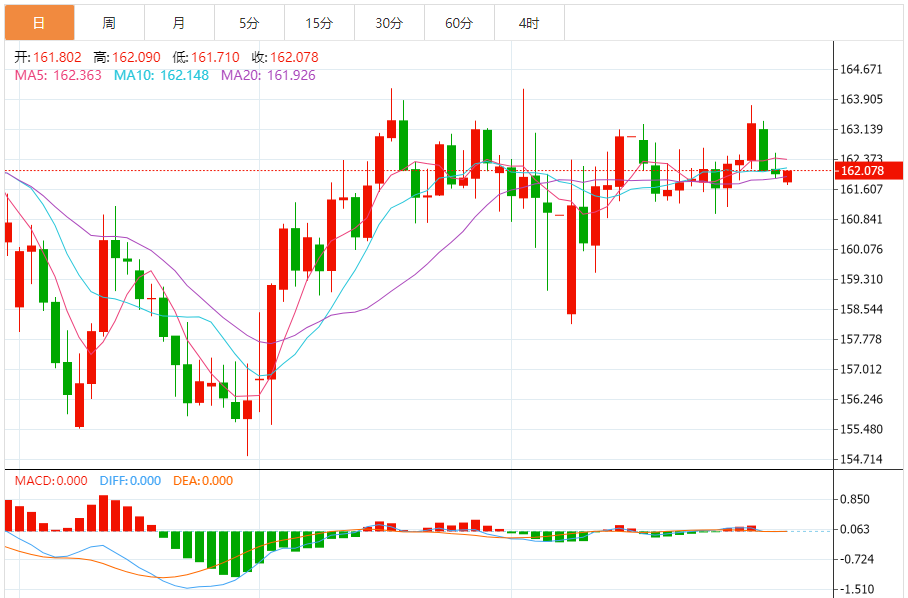This screenshot has height=598, width=908.
Task: Click the 154.714 price axis label
Action: [x=861, y=460]
